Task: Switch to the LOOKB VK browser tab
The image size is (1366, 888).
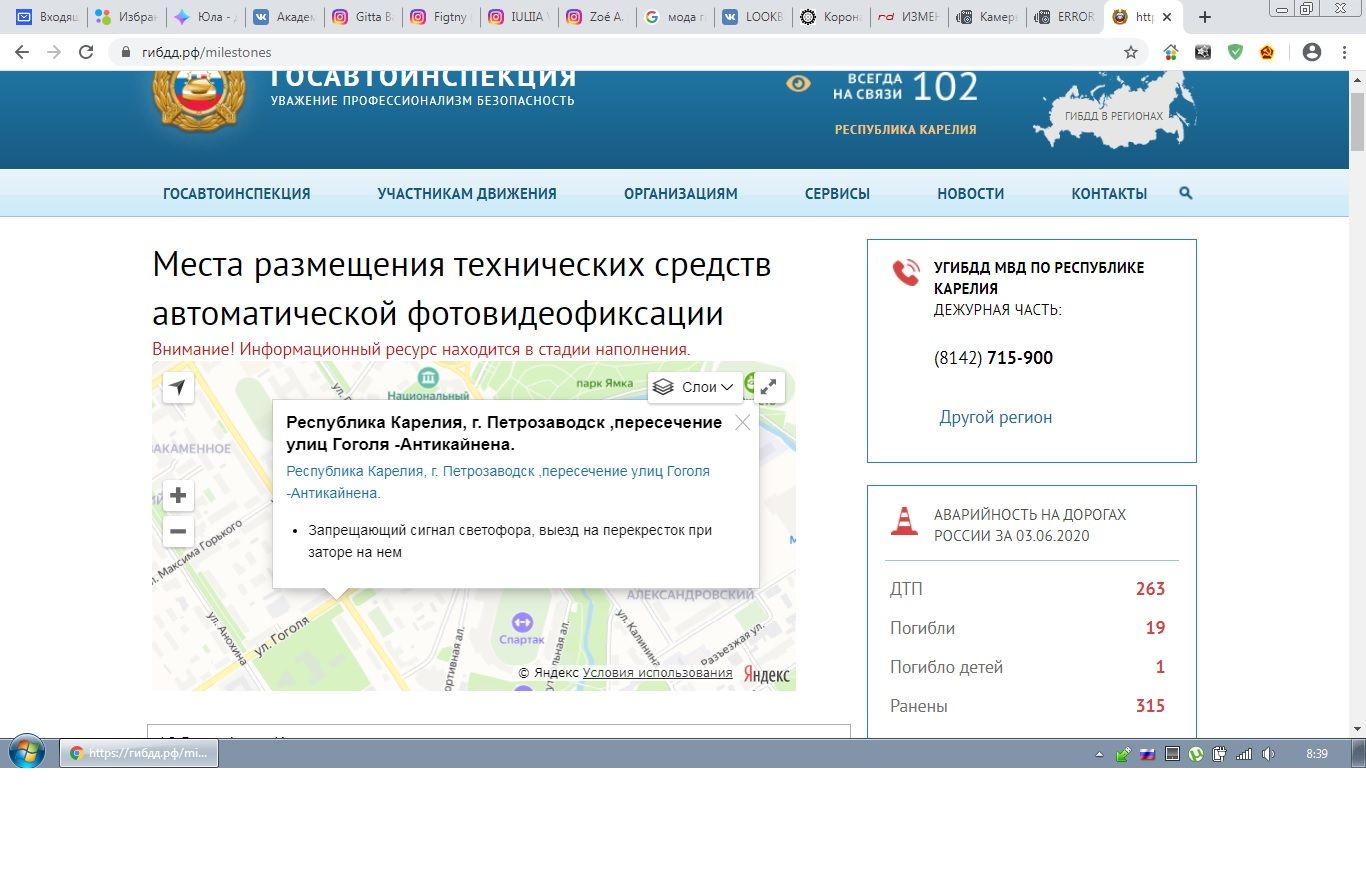Action: pyautogui.click(x=755, y=17)
